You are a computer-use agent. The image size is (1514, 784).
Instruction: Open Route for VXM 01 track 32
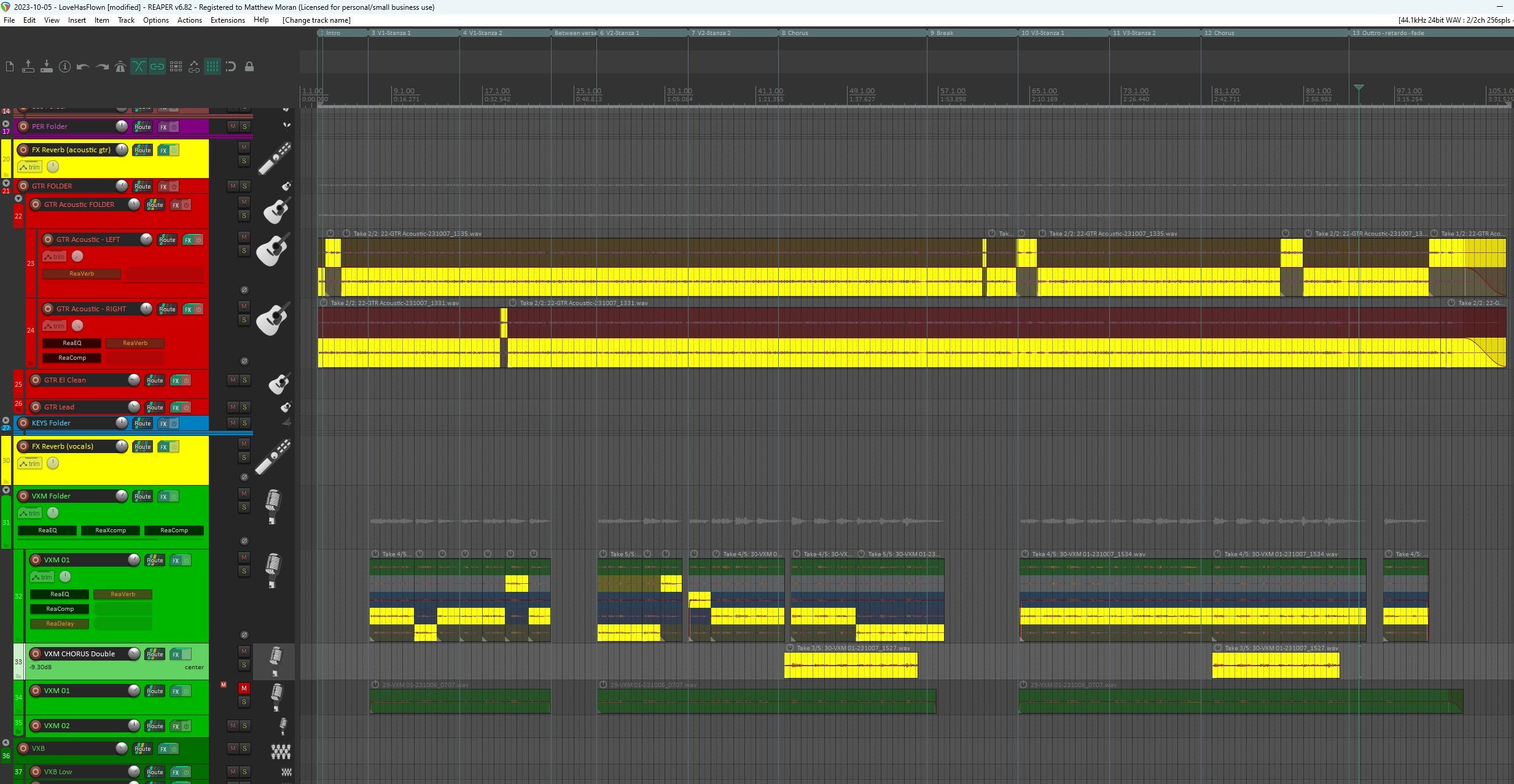click(x=155, y=560)
